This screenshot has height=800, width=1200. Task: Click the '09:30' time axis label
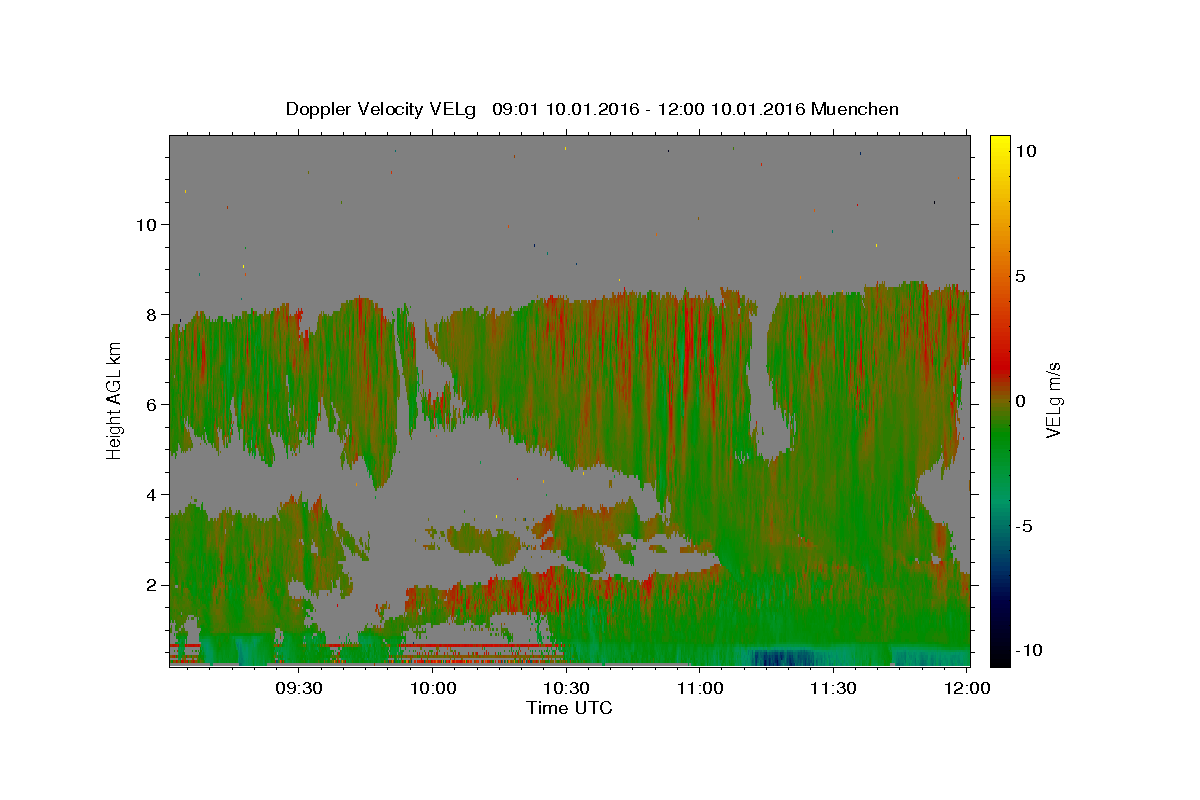pos(298,688)
